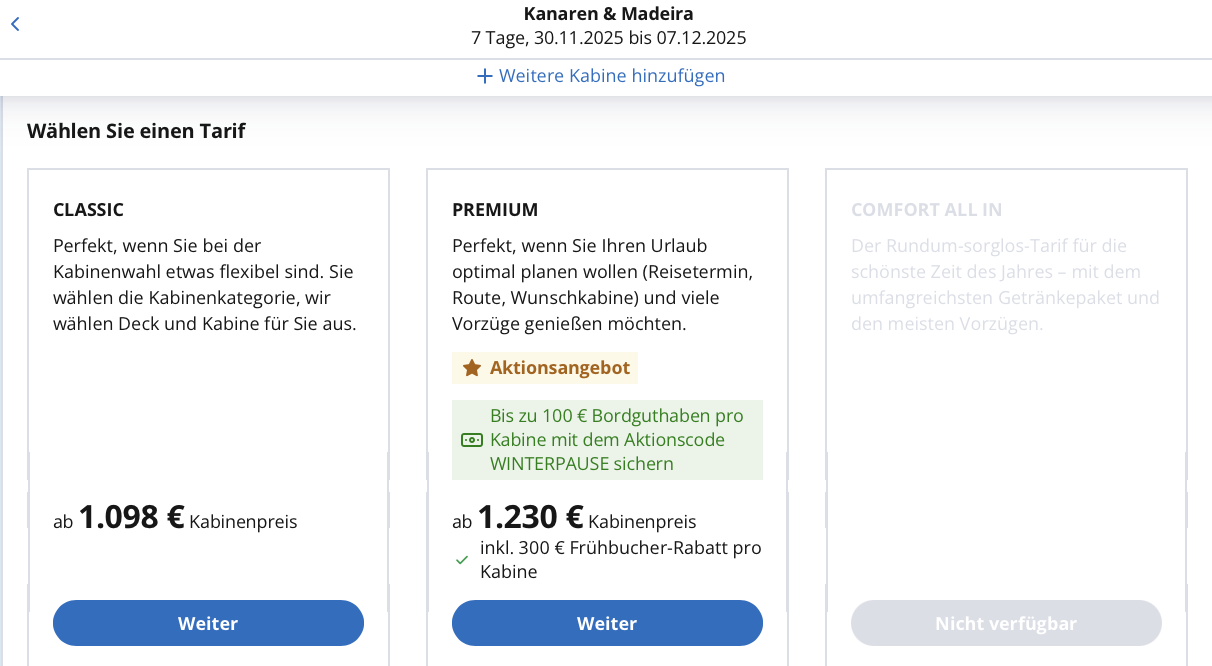Screen dimensions: 1212x666
Task: Click the plus icon for adding a cabin
Action: (485, 76)
